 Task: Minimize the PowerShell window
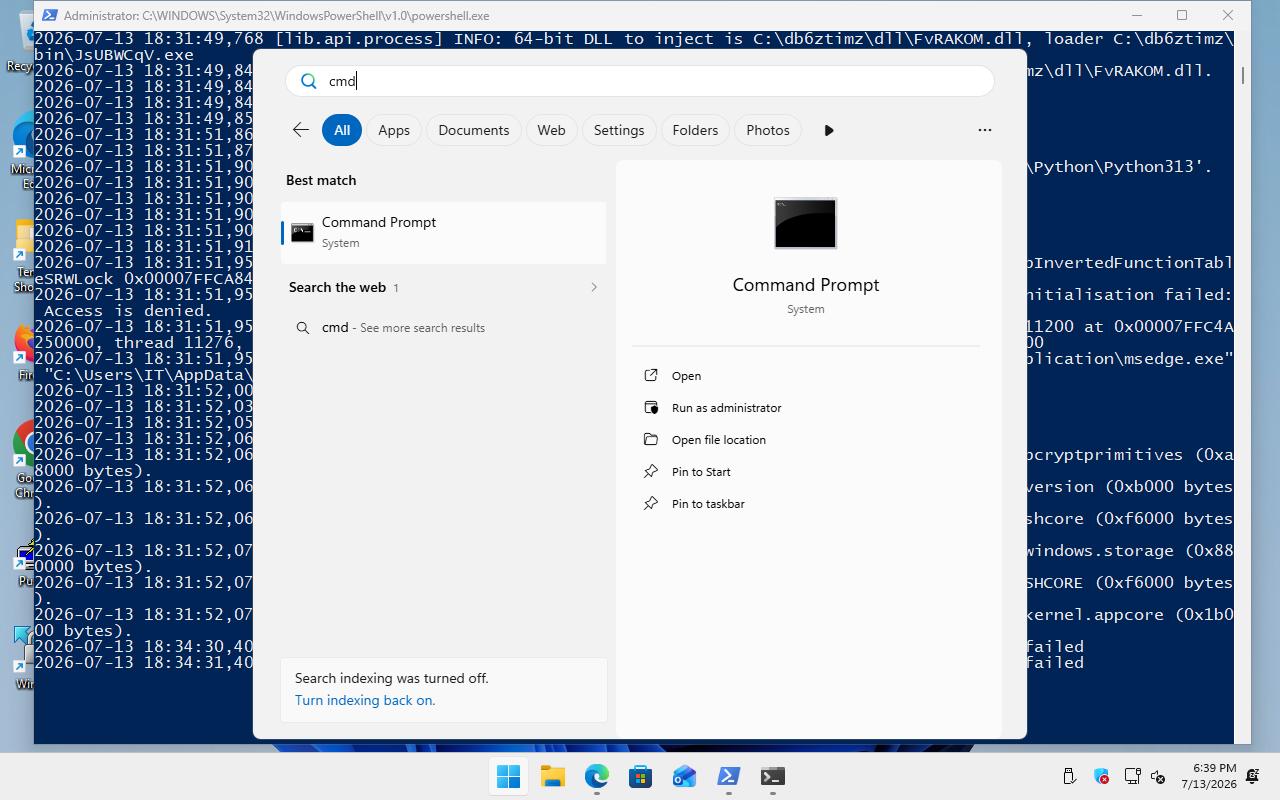[1137, 15]
